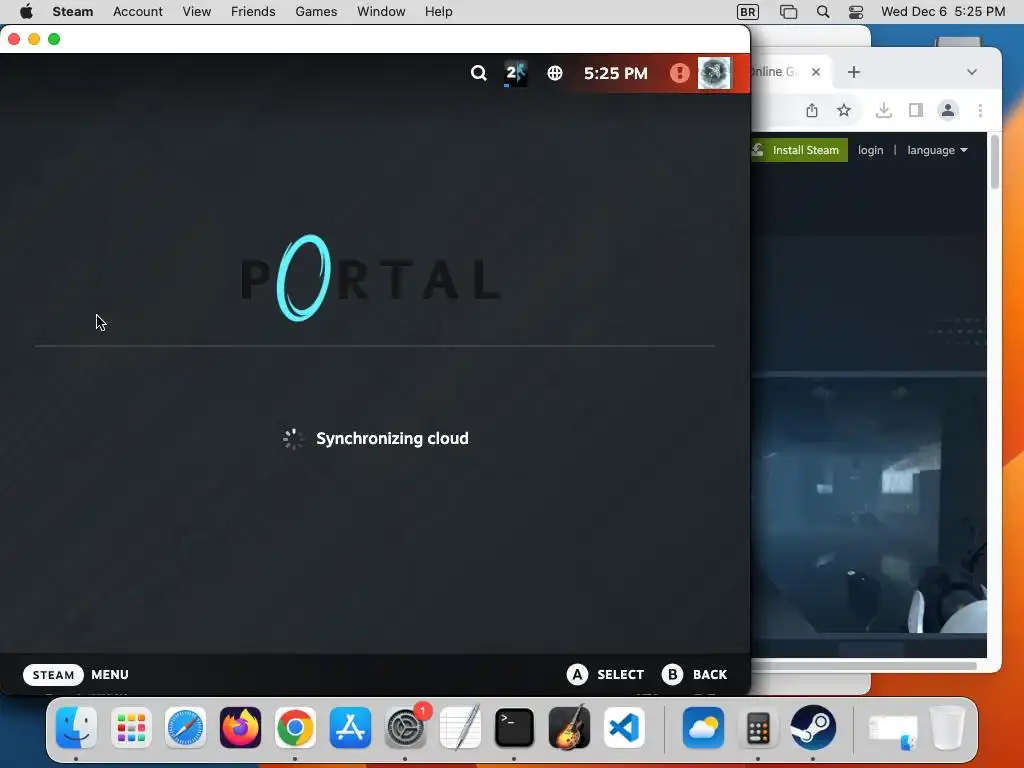1024x768 pixels.
Task: Open Calculator from the Dock
Action: pyautogui.click(x=758, y=728)
